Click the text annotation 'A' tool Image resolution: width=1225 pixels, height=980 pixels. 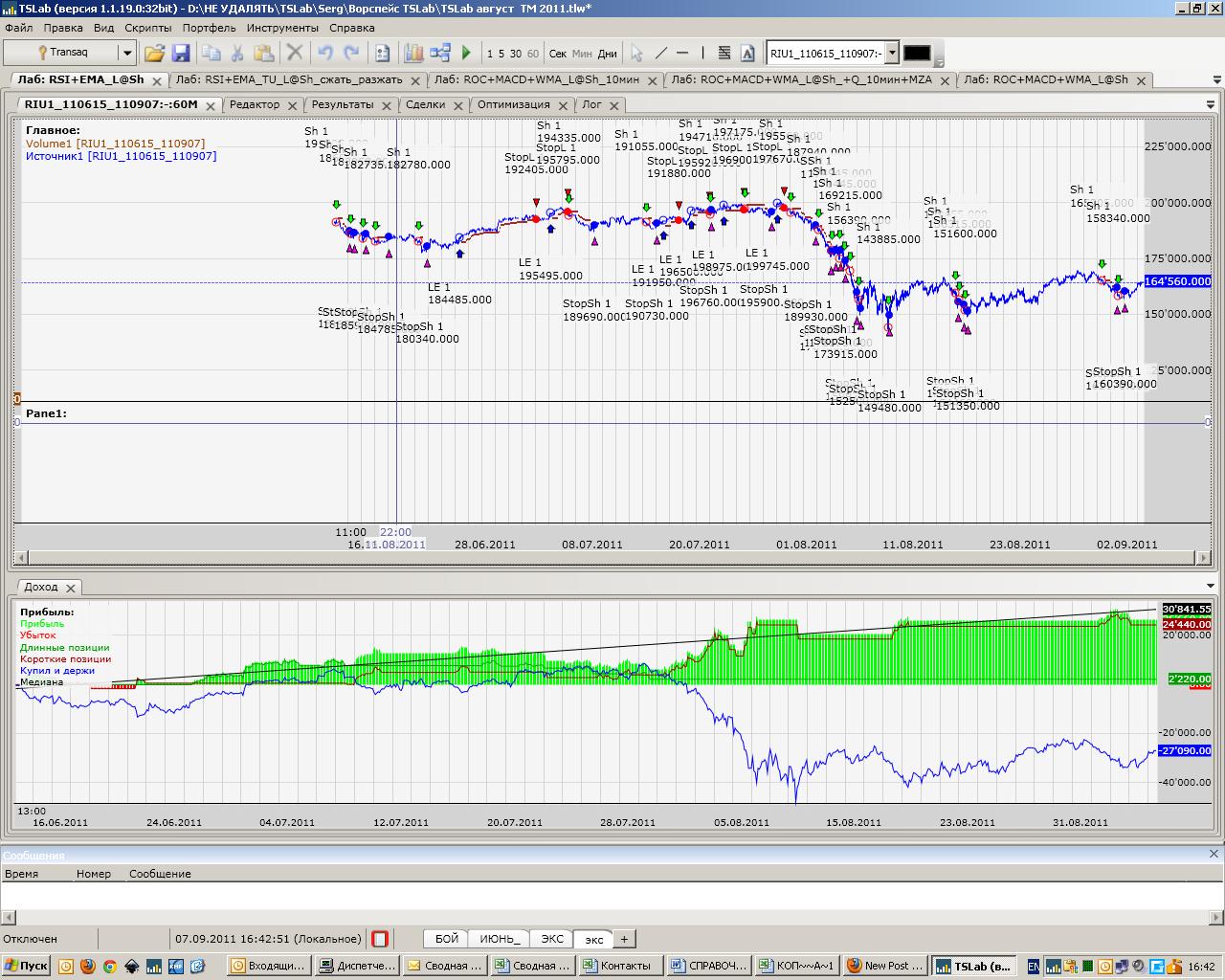[x=747, y=54]
